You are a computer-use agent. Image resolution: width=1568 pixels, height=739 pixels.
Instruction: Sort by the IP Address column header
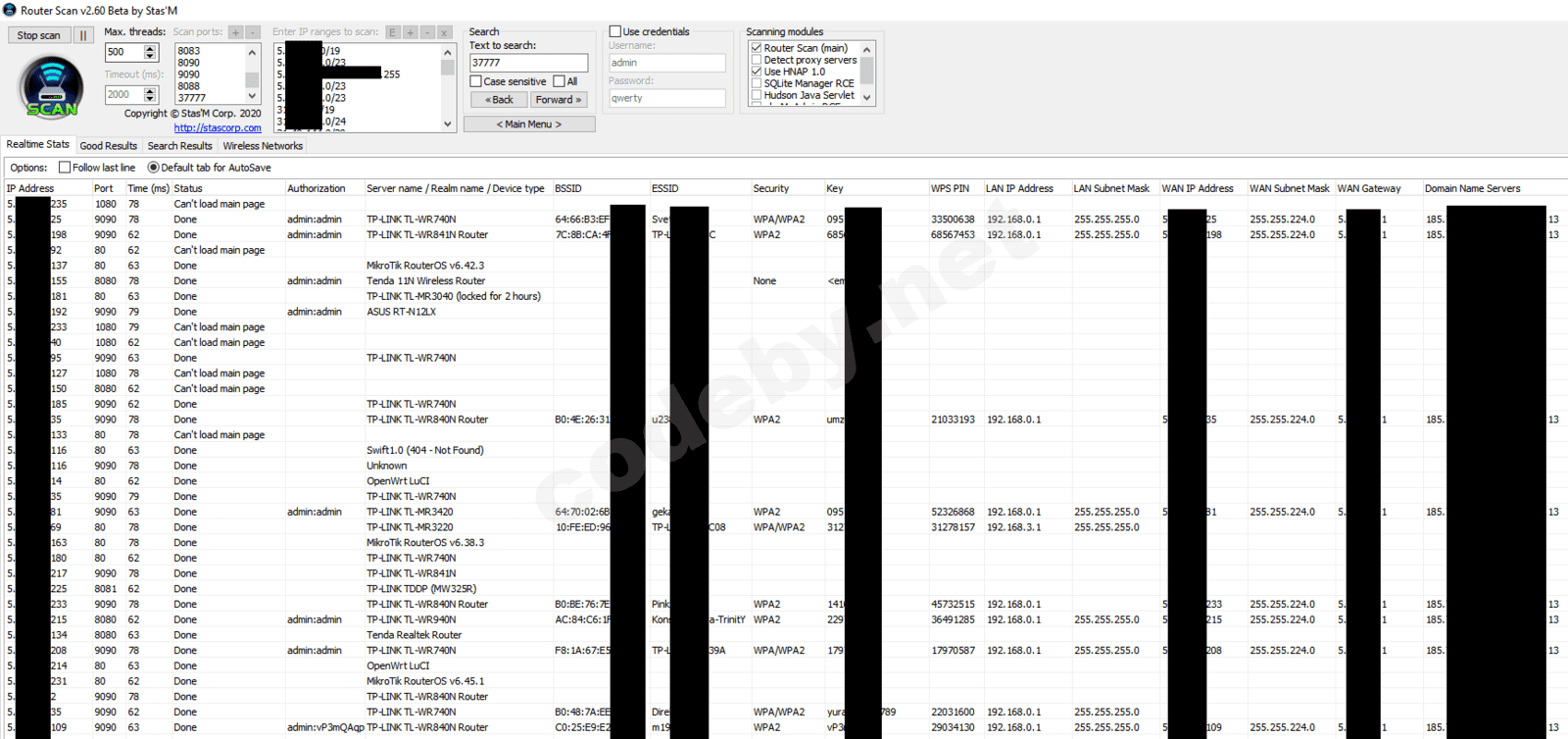coord(47,188)
